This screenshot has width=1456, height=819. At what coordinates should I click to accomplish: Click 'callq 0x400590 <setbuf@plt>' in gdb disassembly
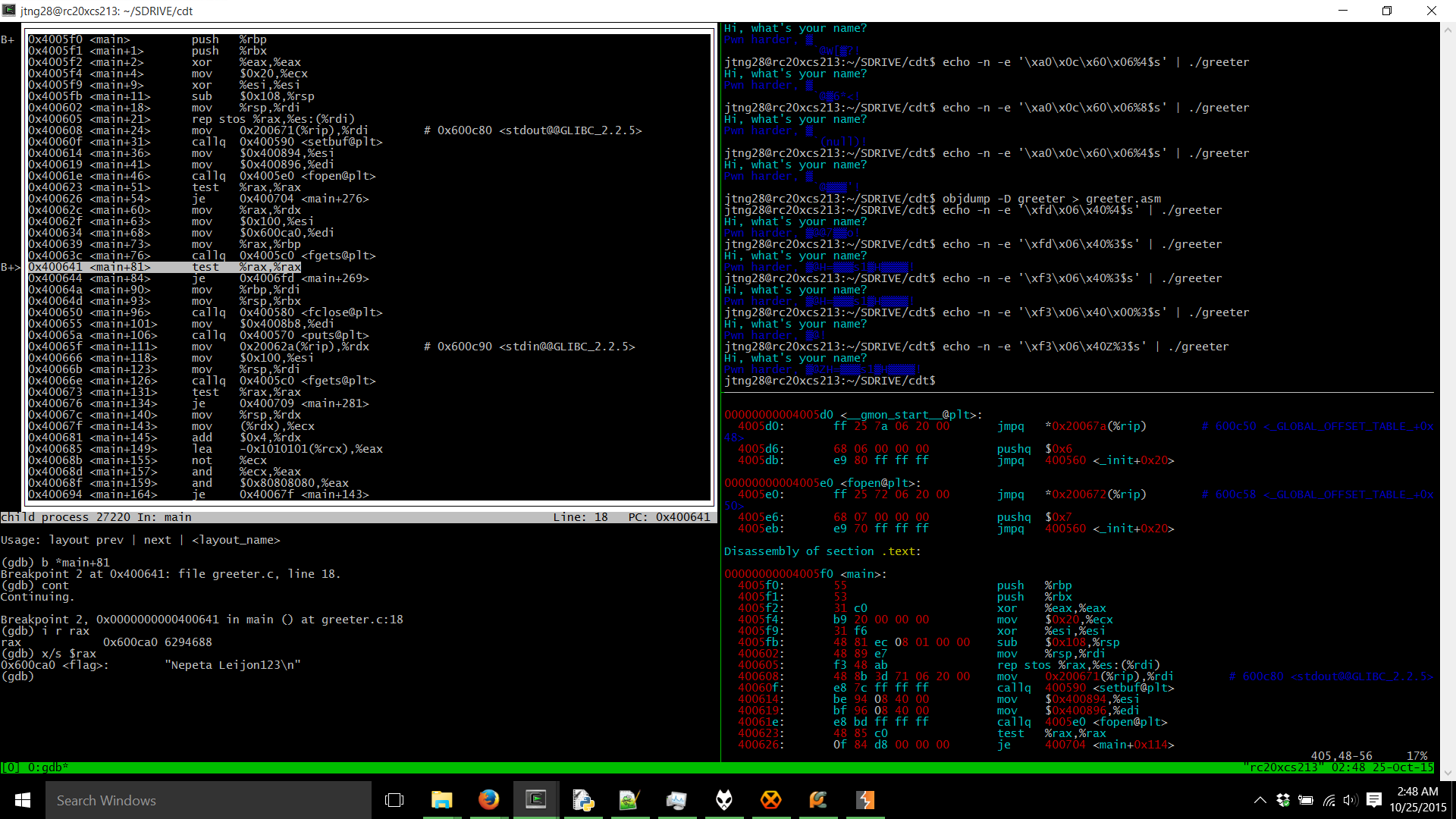tap(287, 142)
